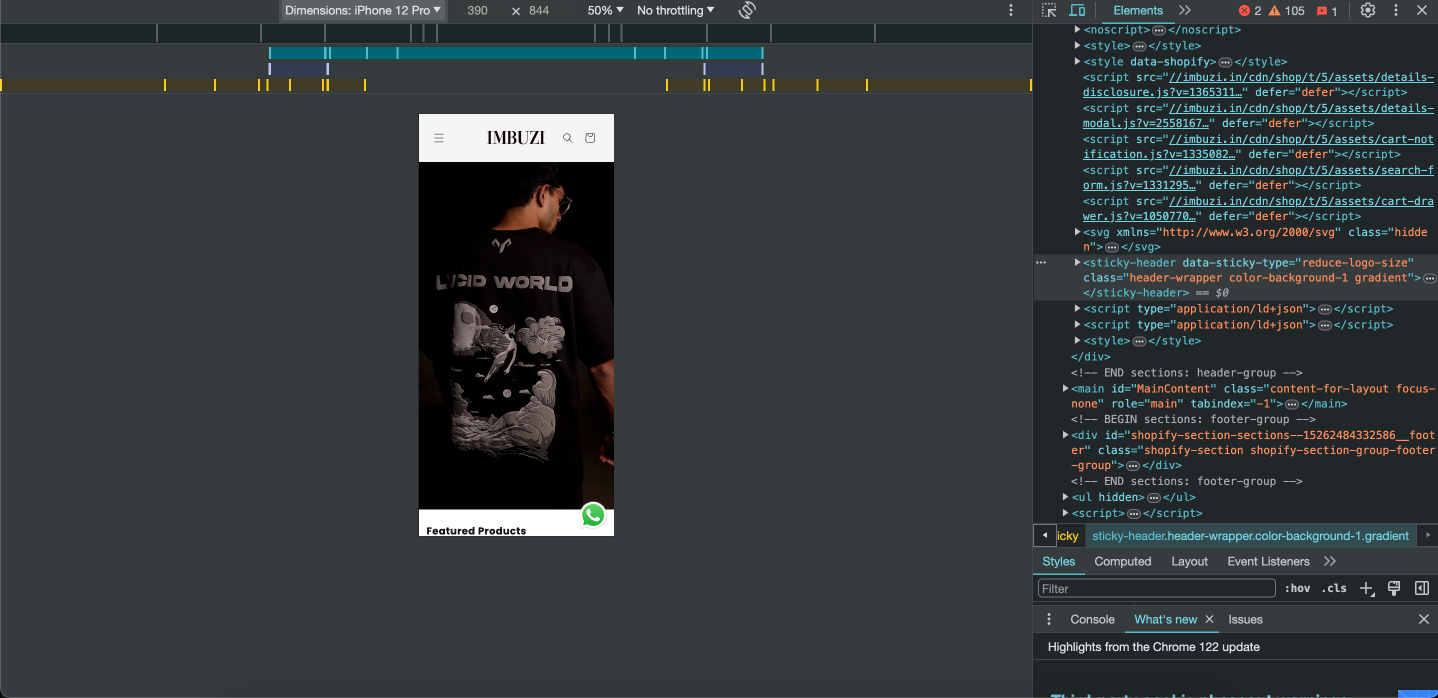Open the Dimensions iPhone 12 Pro dropdown
The width and height of the screenshot is (1438, 698).
[362, 10]
